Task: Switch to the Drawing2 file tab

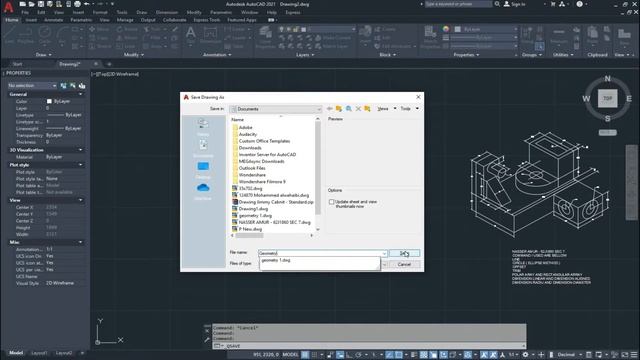Action: click(x=70, y=64)
